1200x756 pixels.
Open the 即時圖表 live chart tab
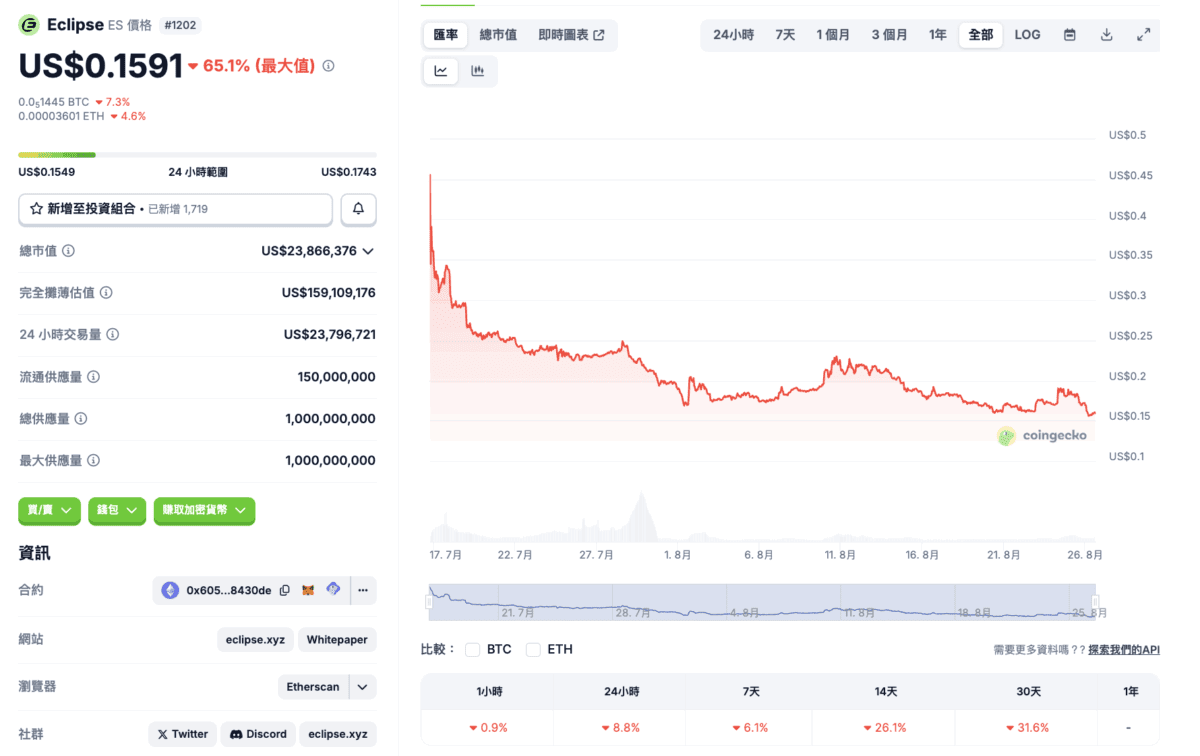[x=571, y=35]
